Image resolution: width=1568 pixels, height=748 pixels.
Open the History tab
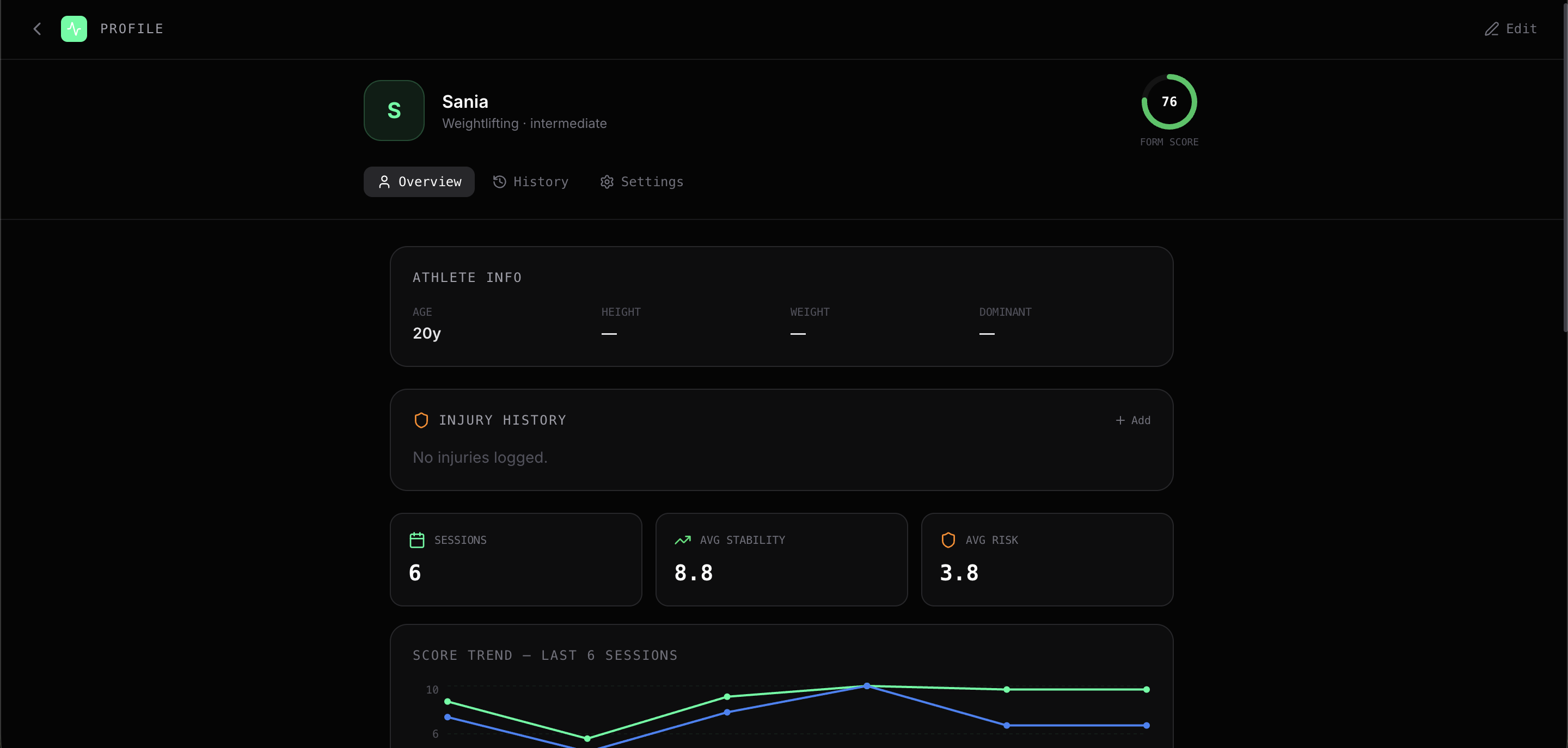531,182
